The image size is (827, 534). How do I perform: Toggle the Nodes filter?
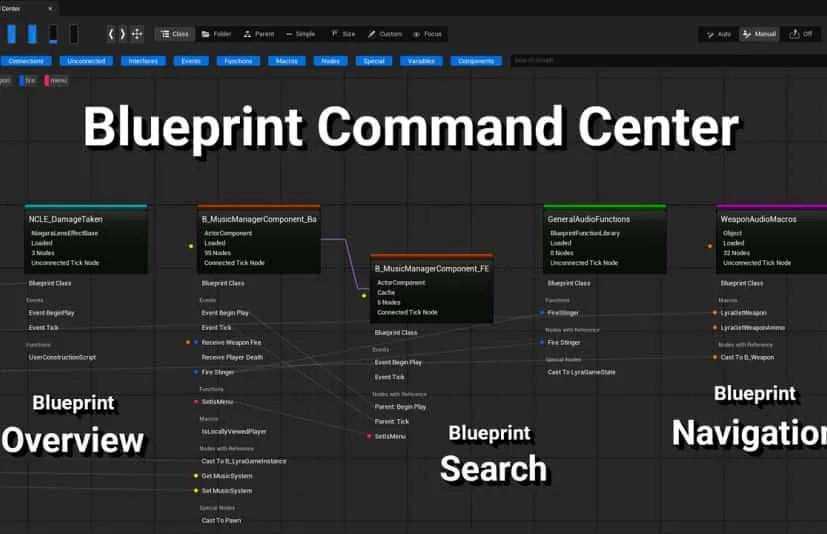(331, 61)
